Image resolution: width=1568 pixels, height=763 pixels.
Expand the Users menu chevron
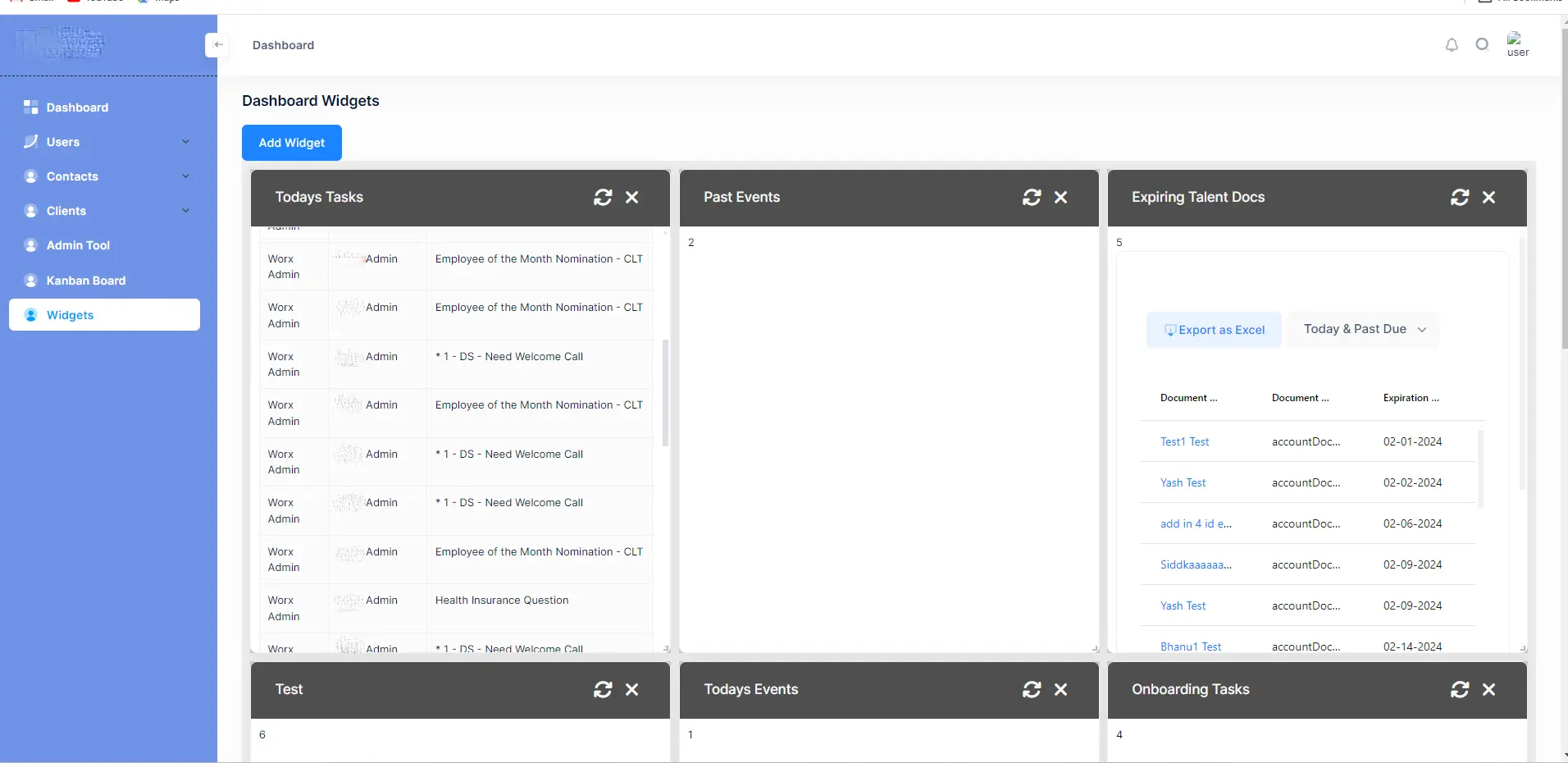click(x=185, y=142)
